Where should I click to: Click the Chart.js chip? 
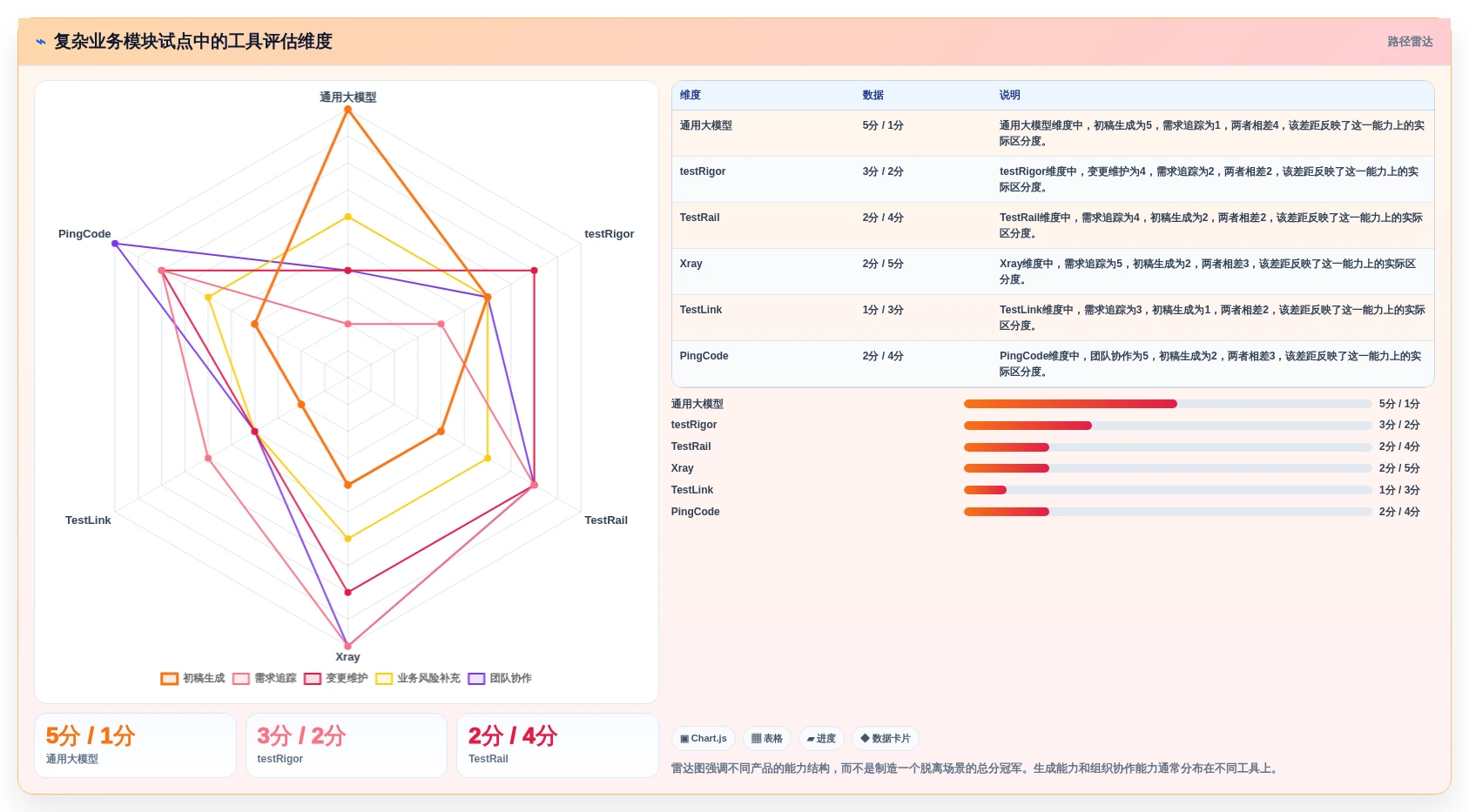click(704, 739)
